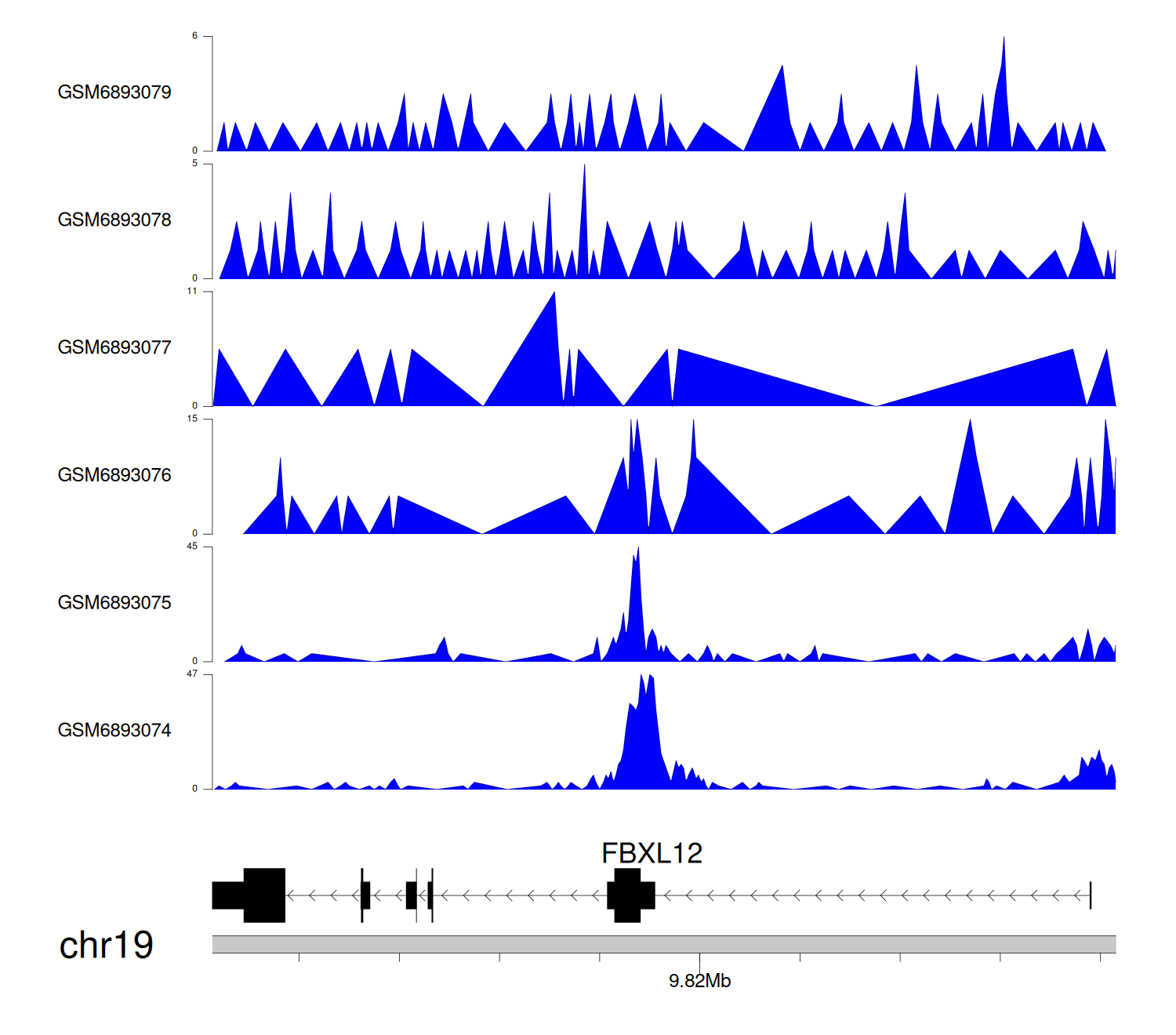Select the GSM6893076 track label
This screenshot has width=1176, height=1035.
[x=114, y=475]
